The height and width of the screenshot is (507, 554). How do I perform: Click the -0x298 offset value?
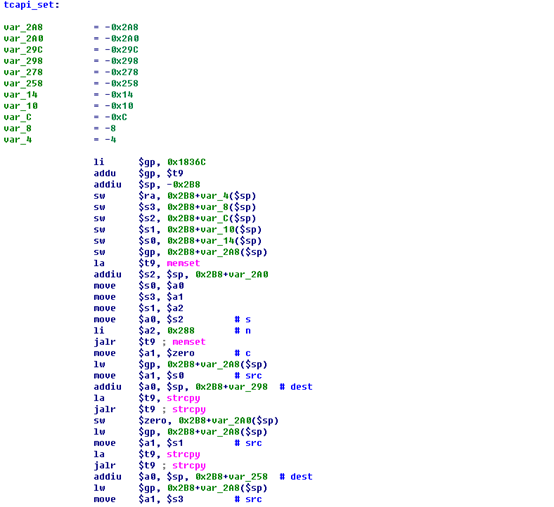(122, 61)
